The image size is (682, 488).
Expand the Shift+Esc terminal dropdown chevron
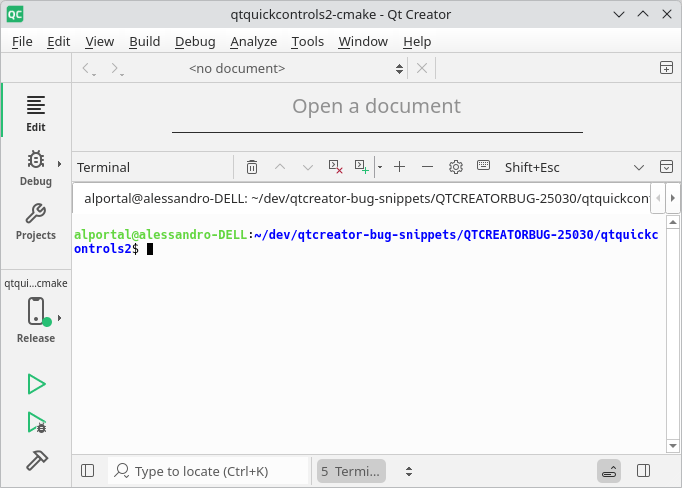coord(639,167)
